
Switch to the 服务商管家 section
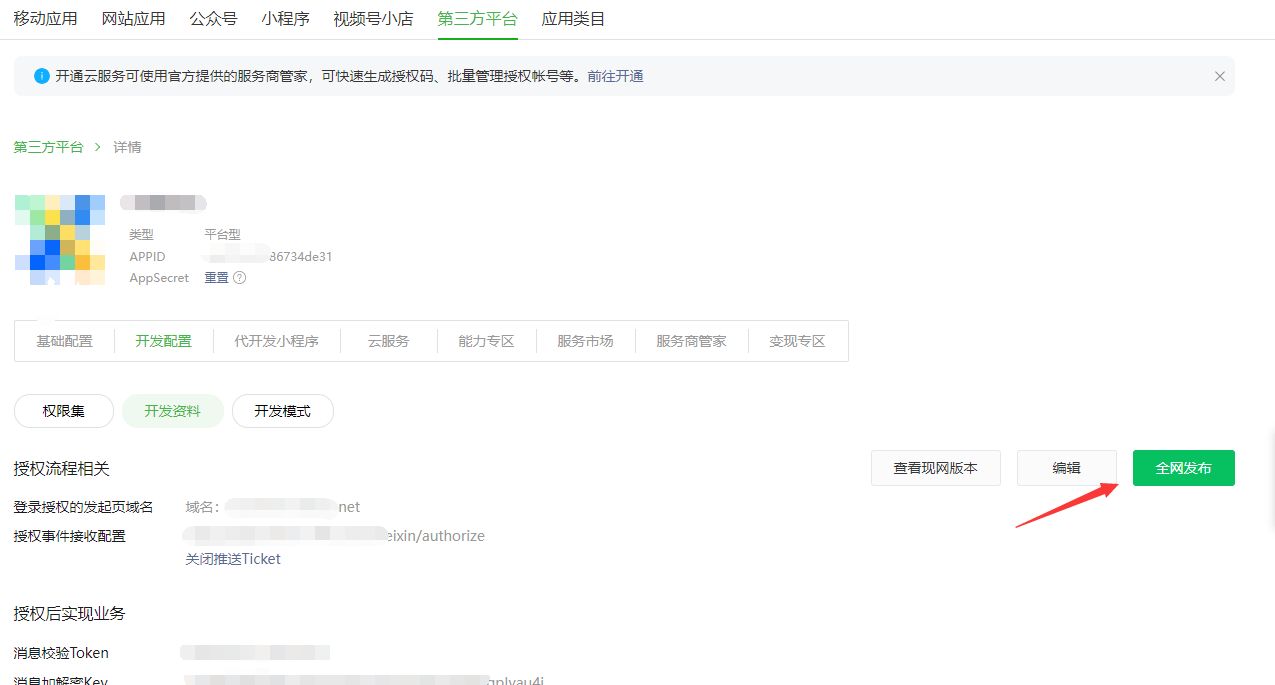pos(691,341)
